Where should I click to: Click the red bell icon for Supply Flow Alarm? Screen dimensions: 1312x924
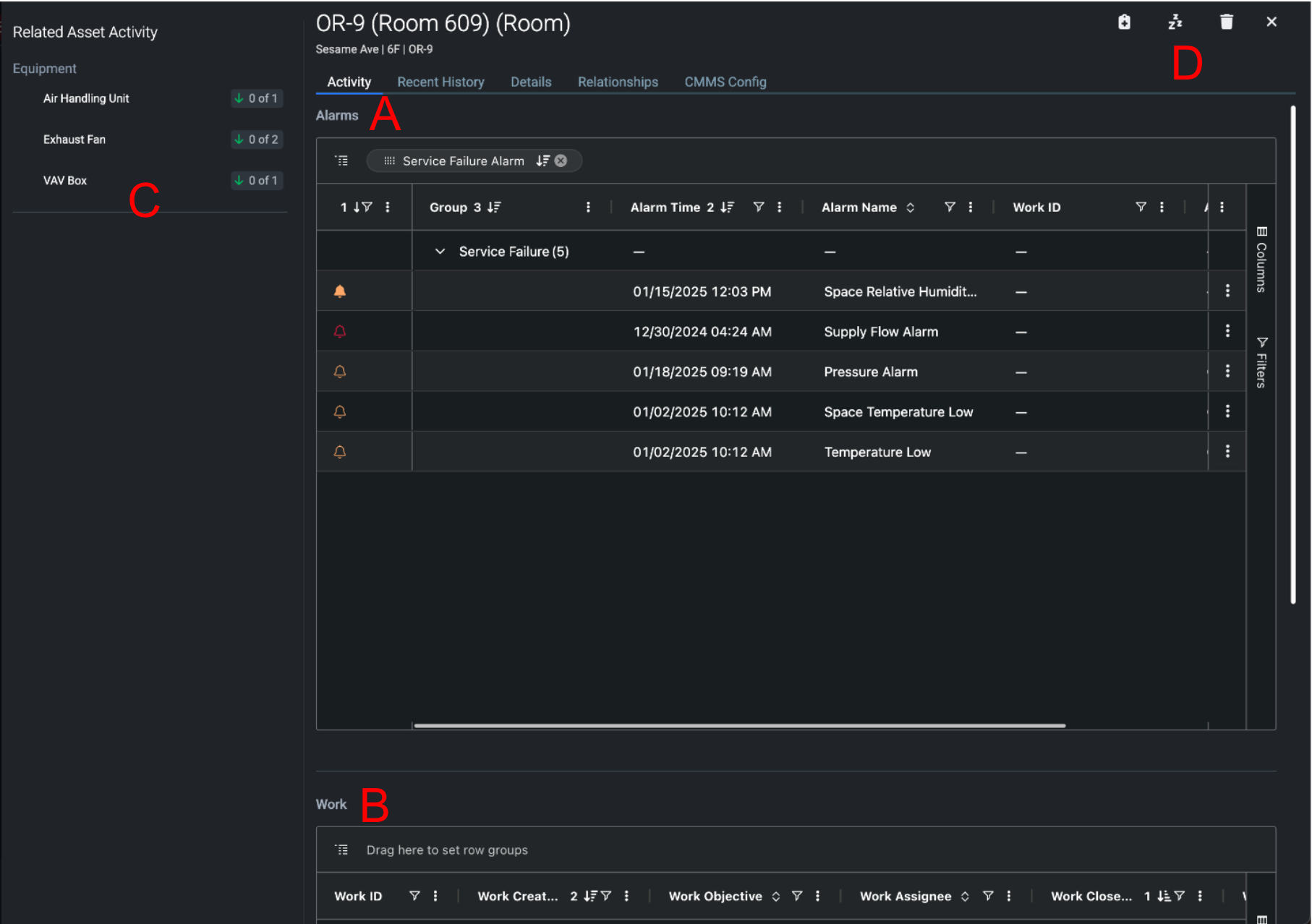pyautogui.click(x=340, y=332)
